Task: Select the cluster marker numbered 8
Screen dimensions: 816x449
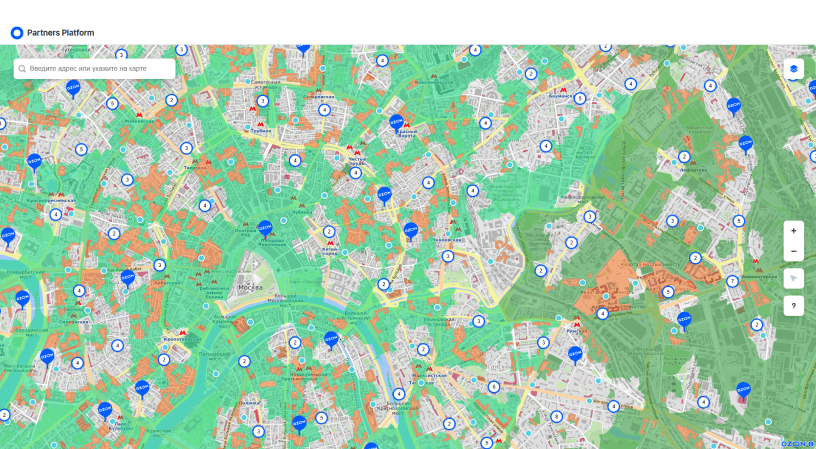Action: coord(556,417)
